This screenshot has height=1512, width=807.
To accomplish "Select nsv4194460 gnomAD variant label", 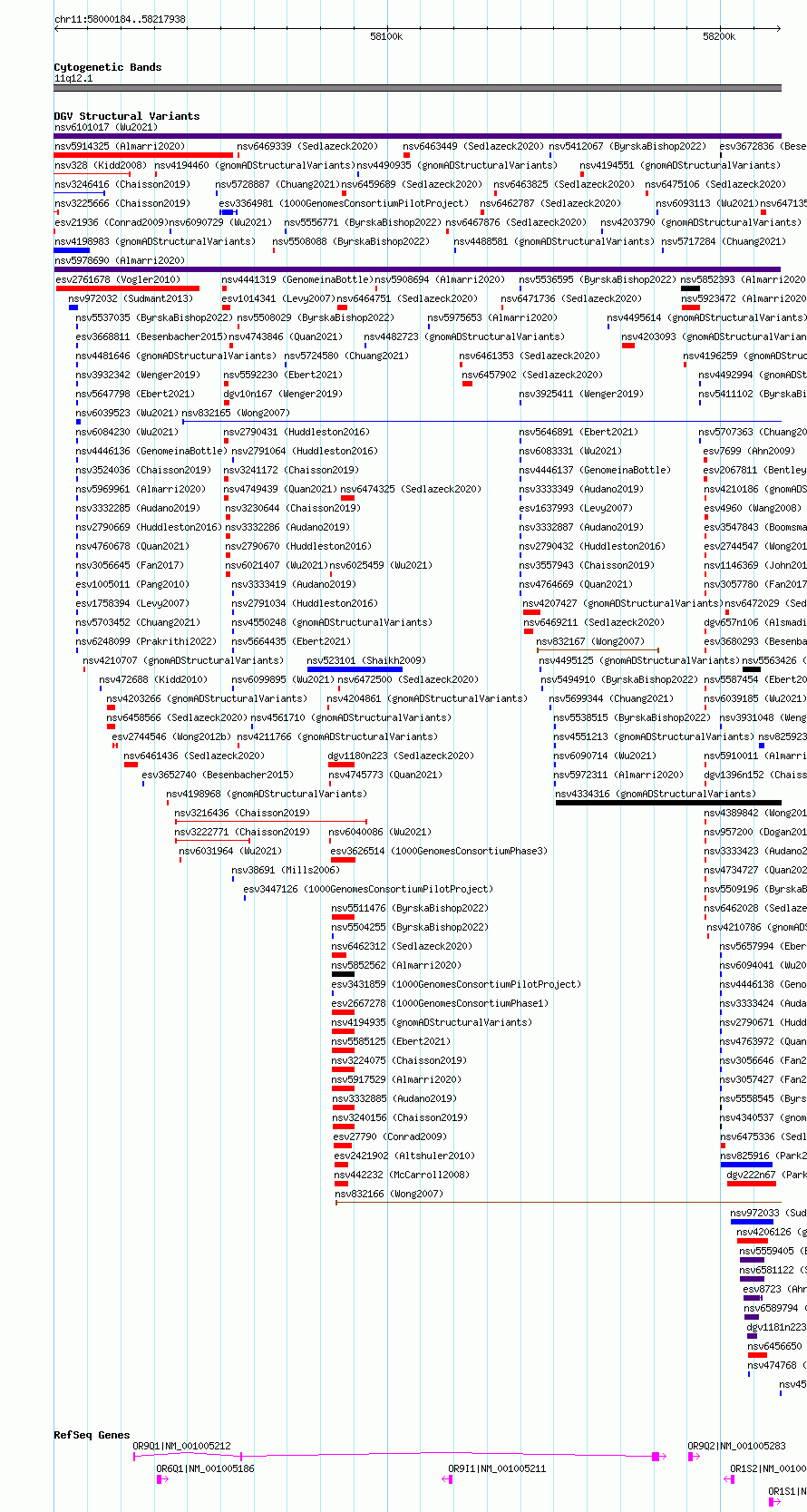I will (x=254, y=165).
